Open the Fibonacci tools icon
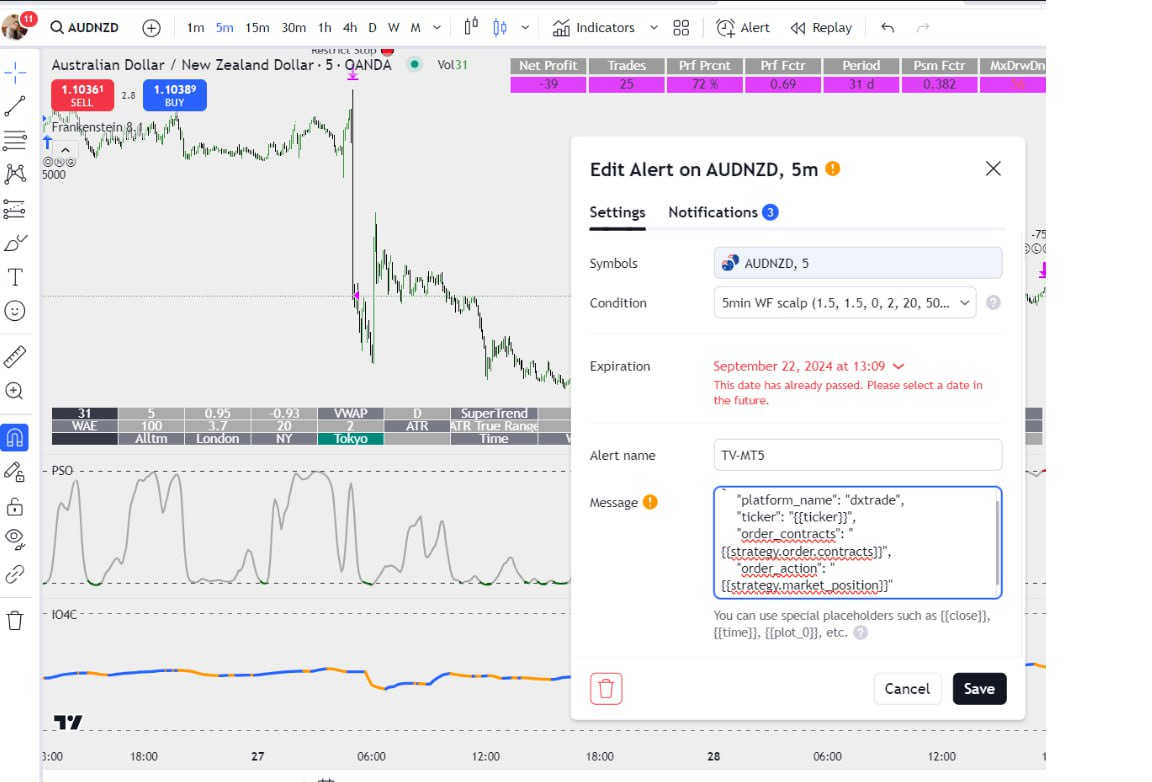Screen dimensions: 1152x782 coord(15,140)
